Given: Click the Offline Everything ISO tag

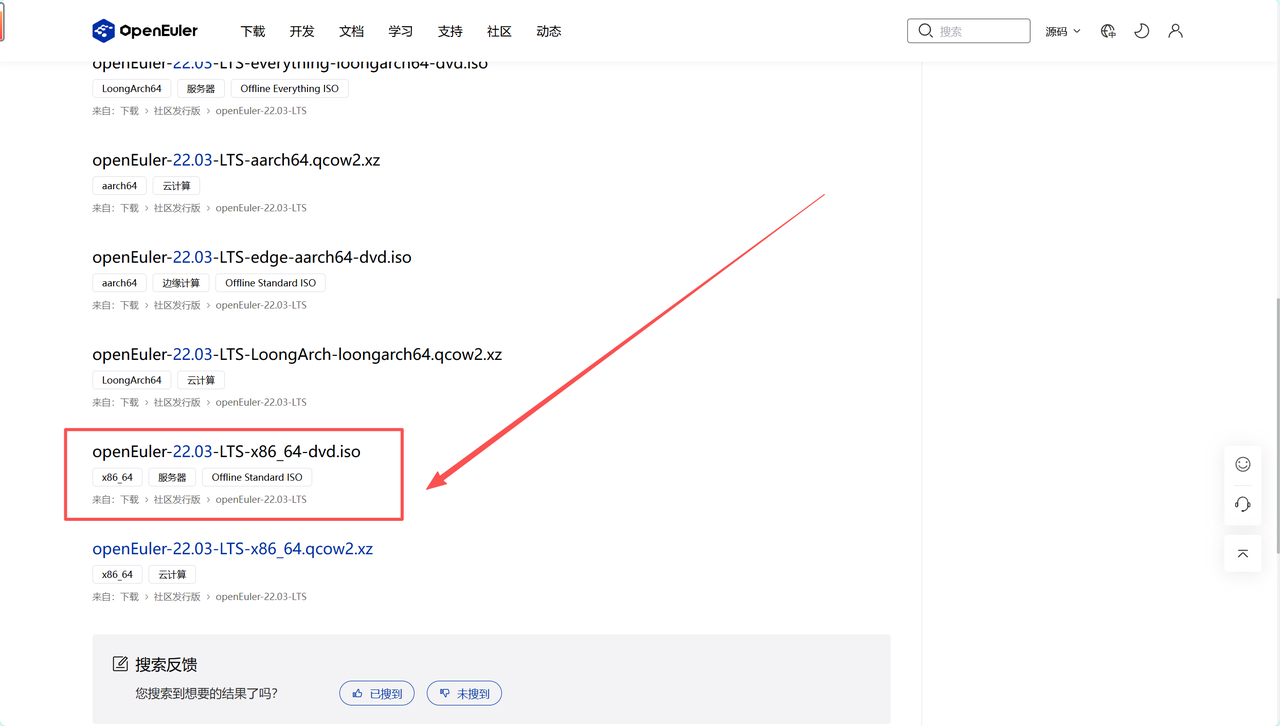Looking at the screenshot, I should (x=289, y=89).
